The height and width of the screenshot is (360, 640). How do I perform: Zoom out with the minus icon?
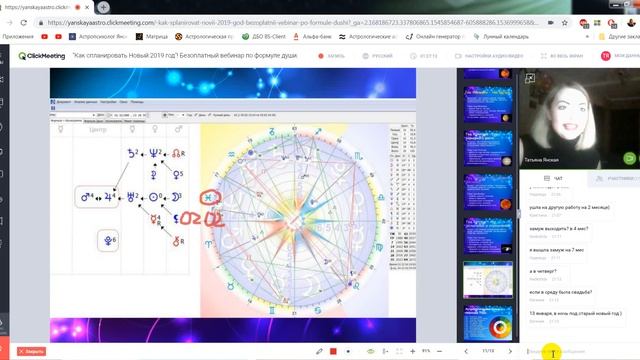440,351
